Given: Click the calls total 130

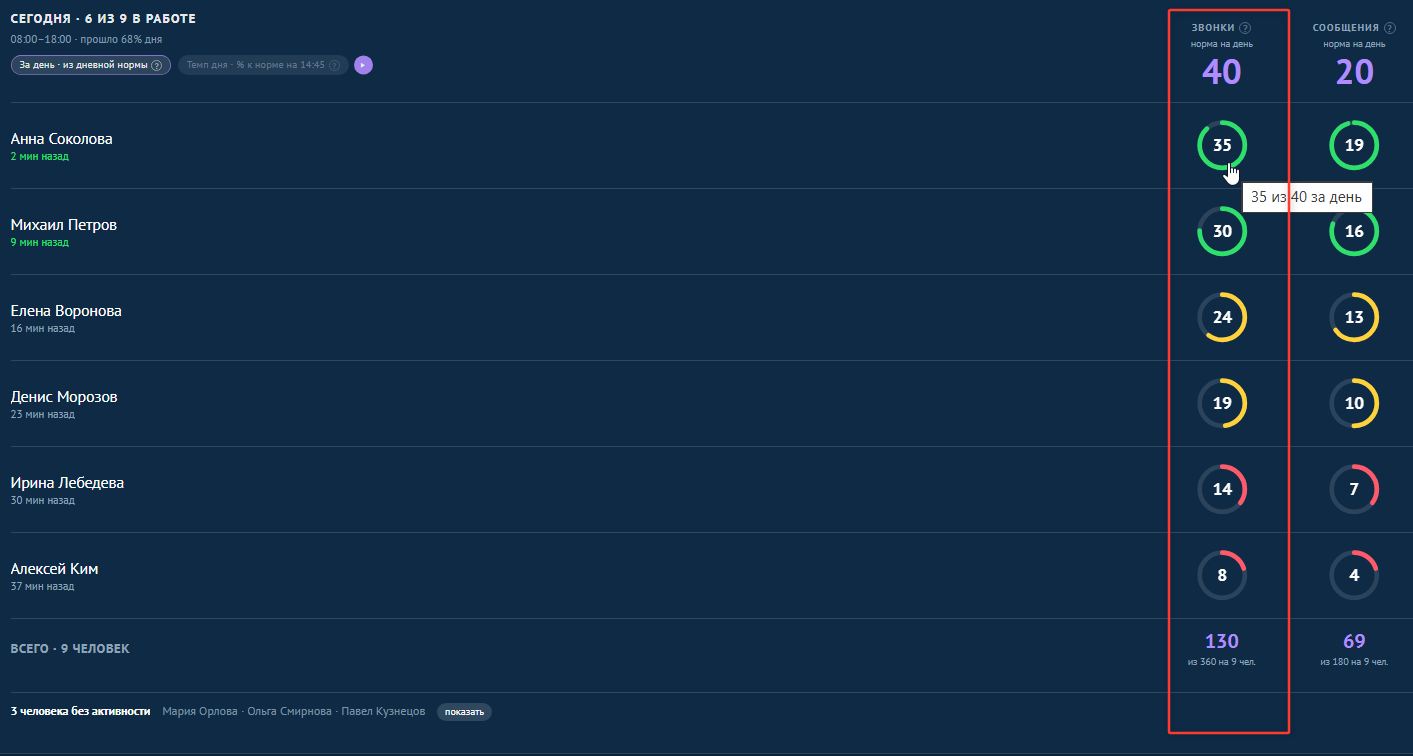Looking at the screenshot, I should point(1222,641).
